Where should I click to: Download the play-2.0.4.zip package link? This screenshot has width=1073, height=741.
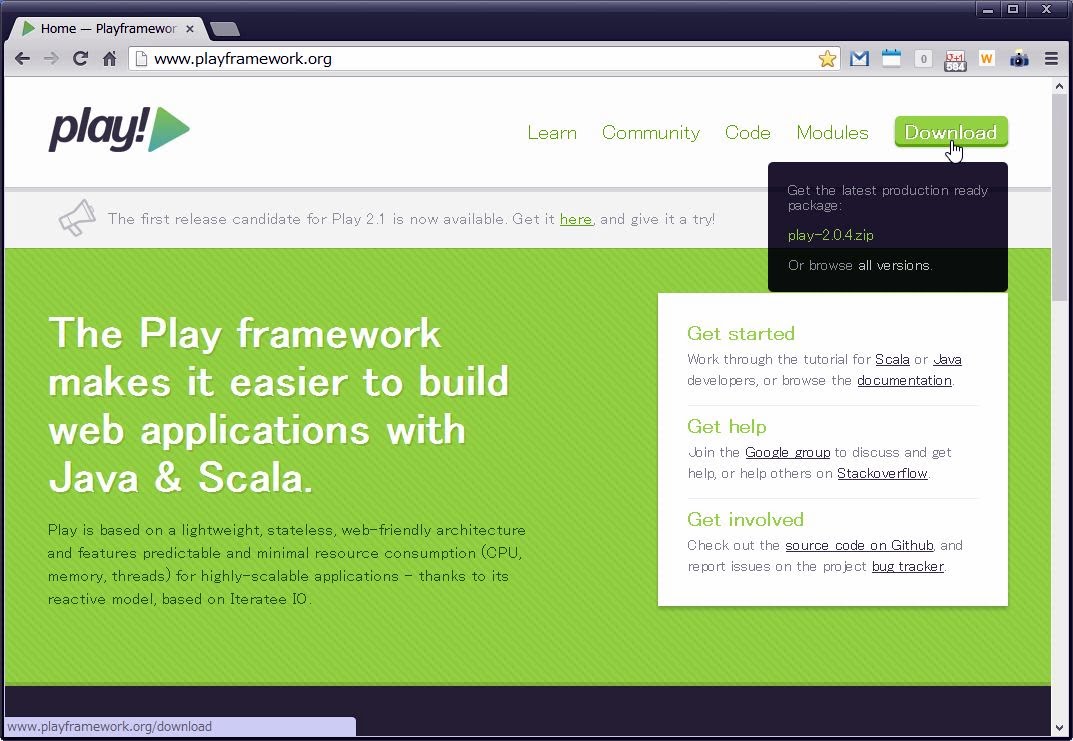830,236
